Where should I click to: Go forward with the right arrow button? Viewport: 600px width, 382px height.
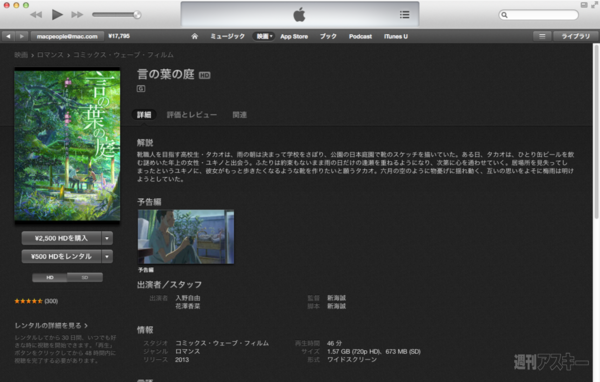tap(22, 36)
